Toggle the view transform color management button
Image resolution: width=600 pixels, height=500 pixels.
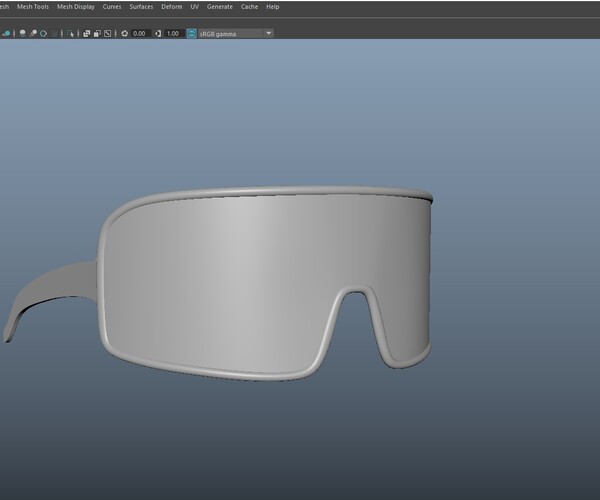[192, 34]
